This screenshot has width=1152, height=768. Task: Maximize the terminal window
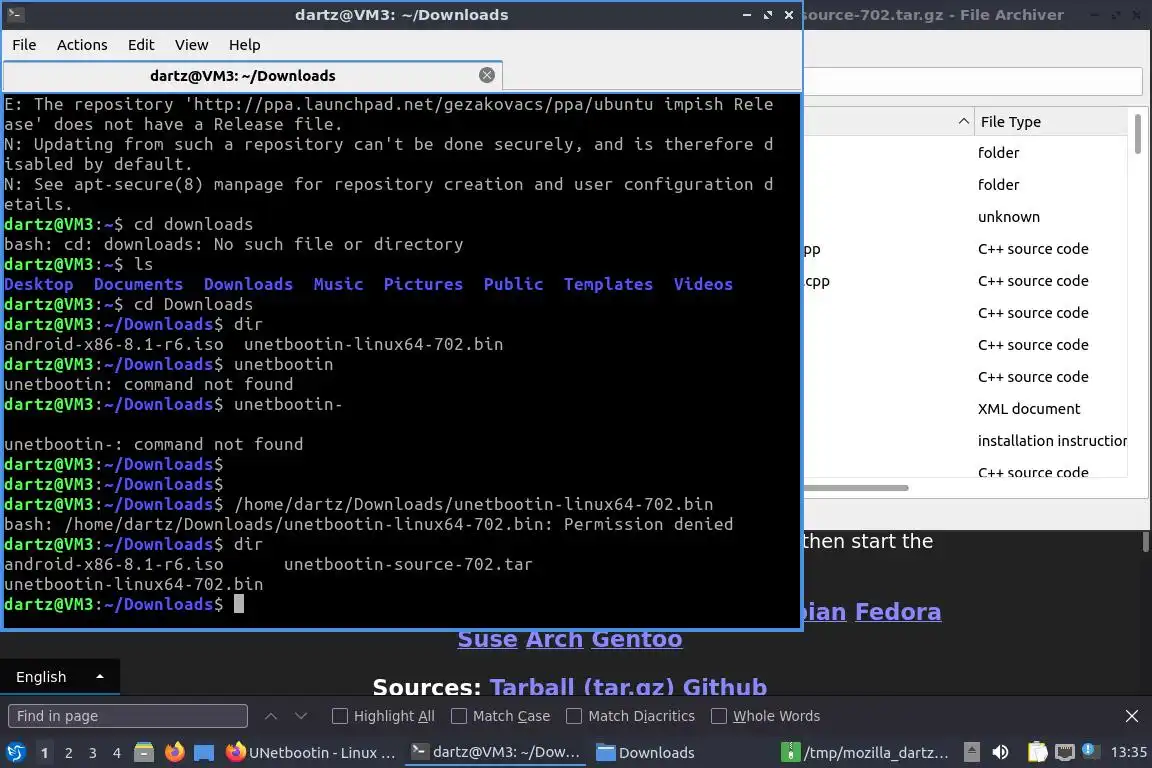(768, 15)
